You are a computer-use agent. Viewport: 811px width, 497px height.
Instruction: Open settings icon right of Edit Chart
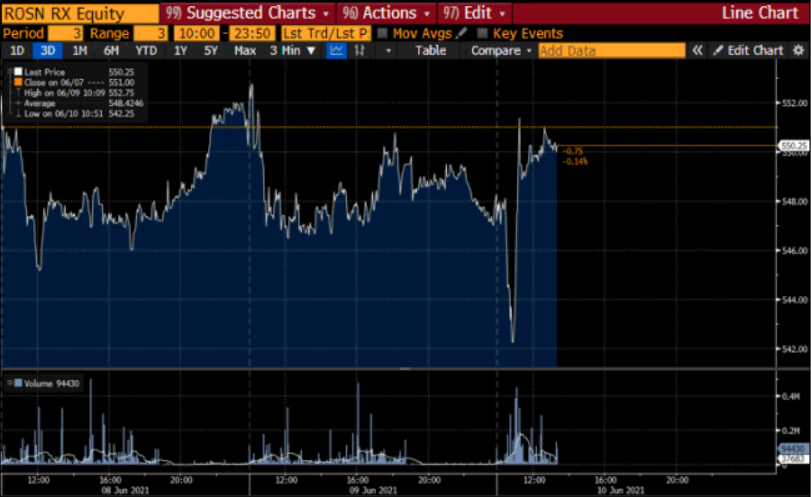click(799, 50)
